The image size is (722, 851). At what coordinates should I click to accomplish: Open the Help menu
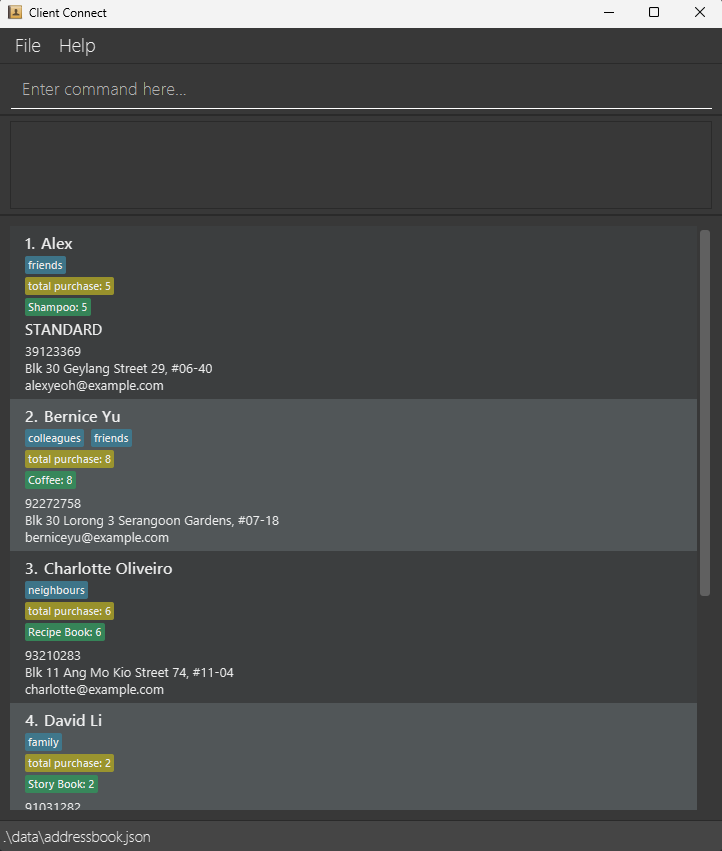point(77,46)
